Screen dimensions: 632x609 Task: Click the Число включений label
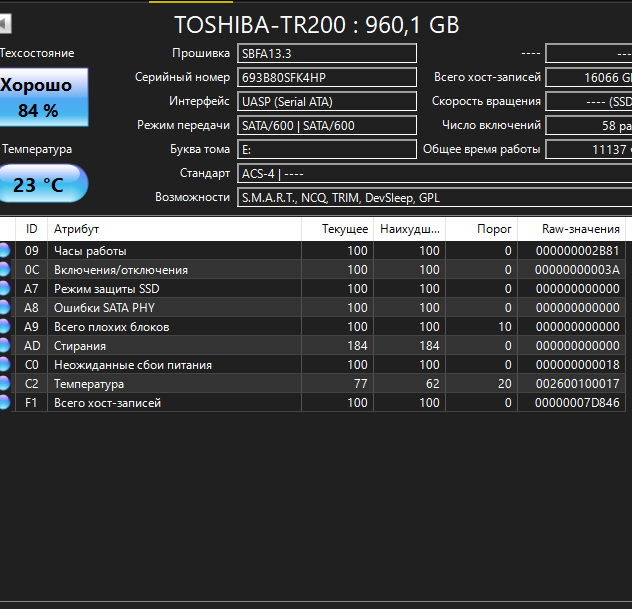coord(491,125)
